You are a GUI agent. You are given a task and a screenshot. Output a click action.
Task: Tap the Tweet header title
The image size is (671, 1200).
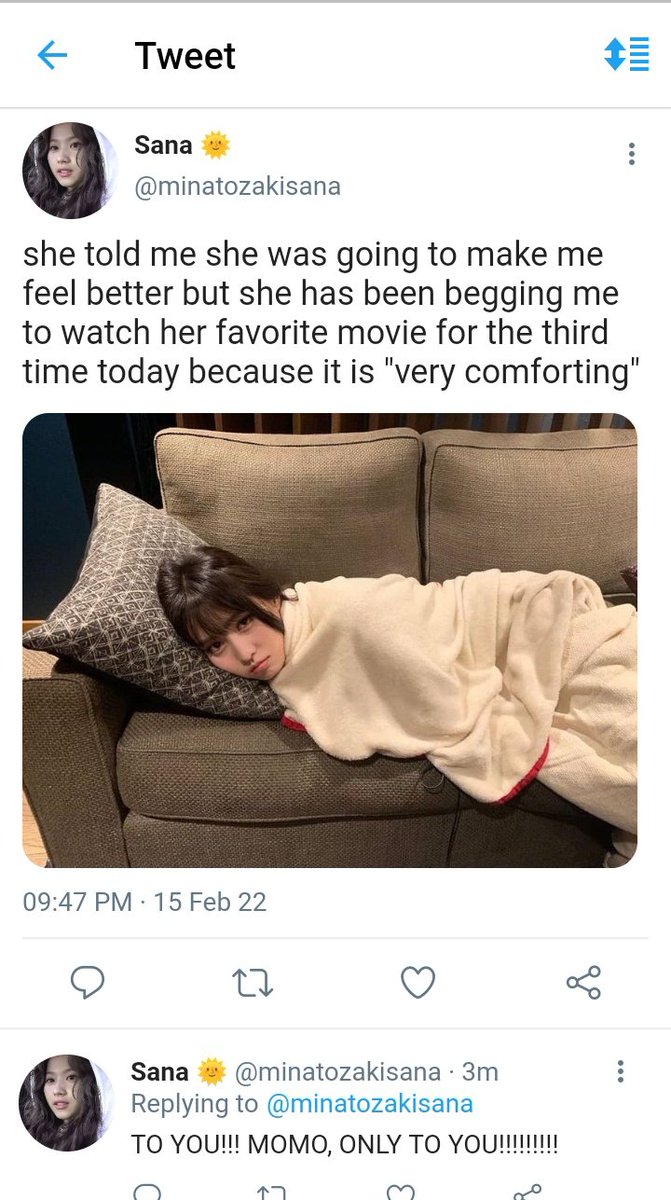[185, 56]
